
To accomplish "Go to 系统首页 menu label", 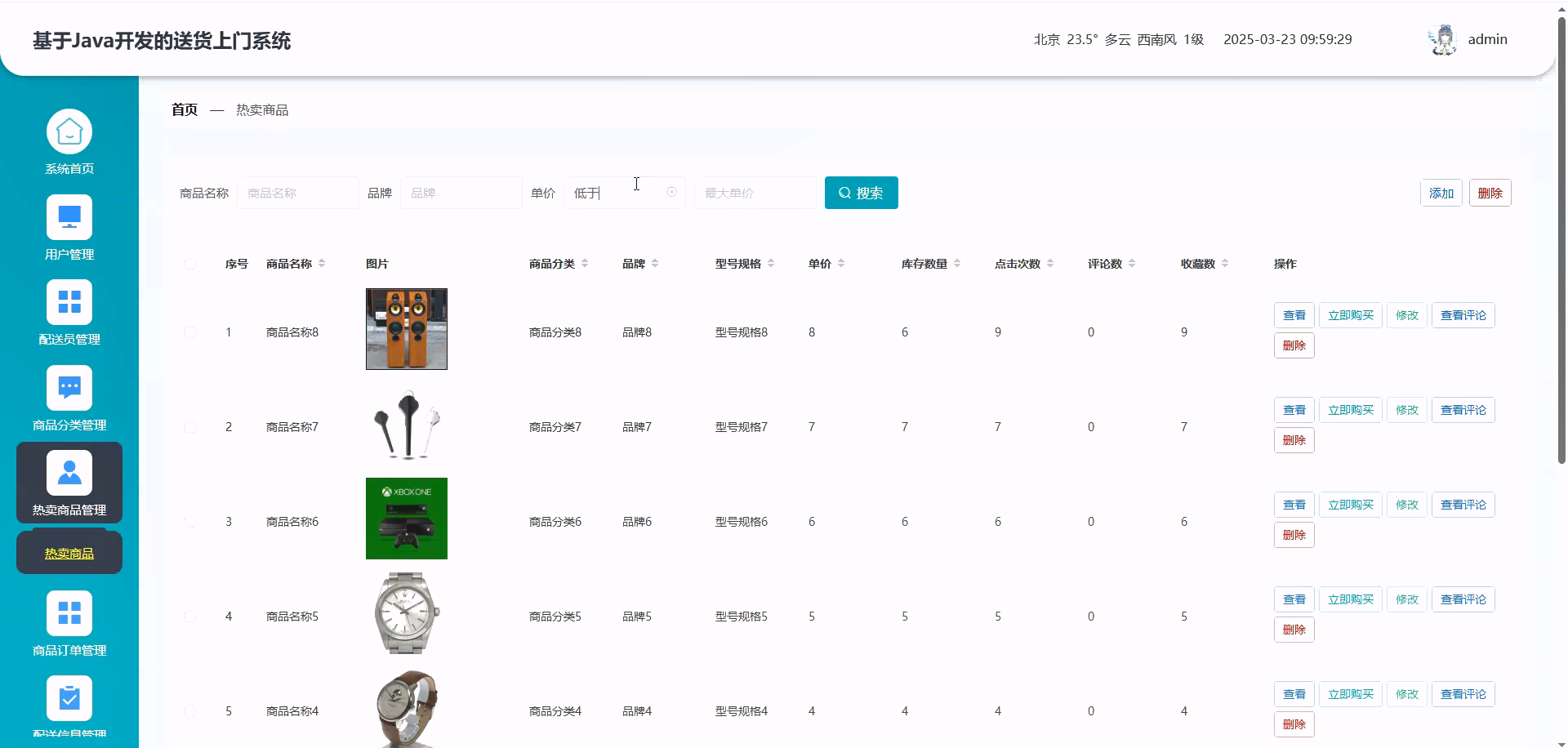I will pos(69,168).
